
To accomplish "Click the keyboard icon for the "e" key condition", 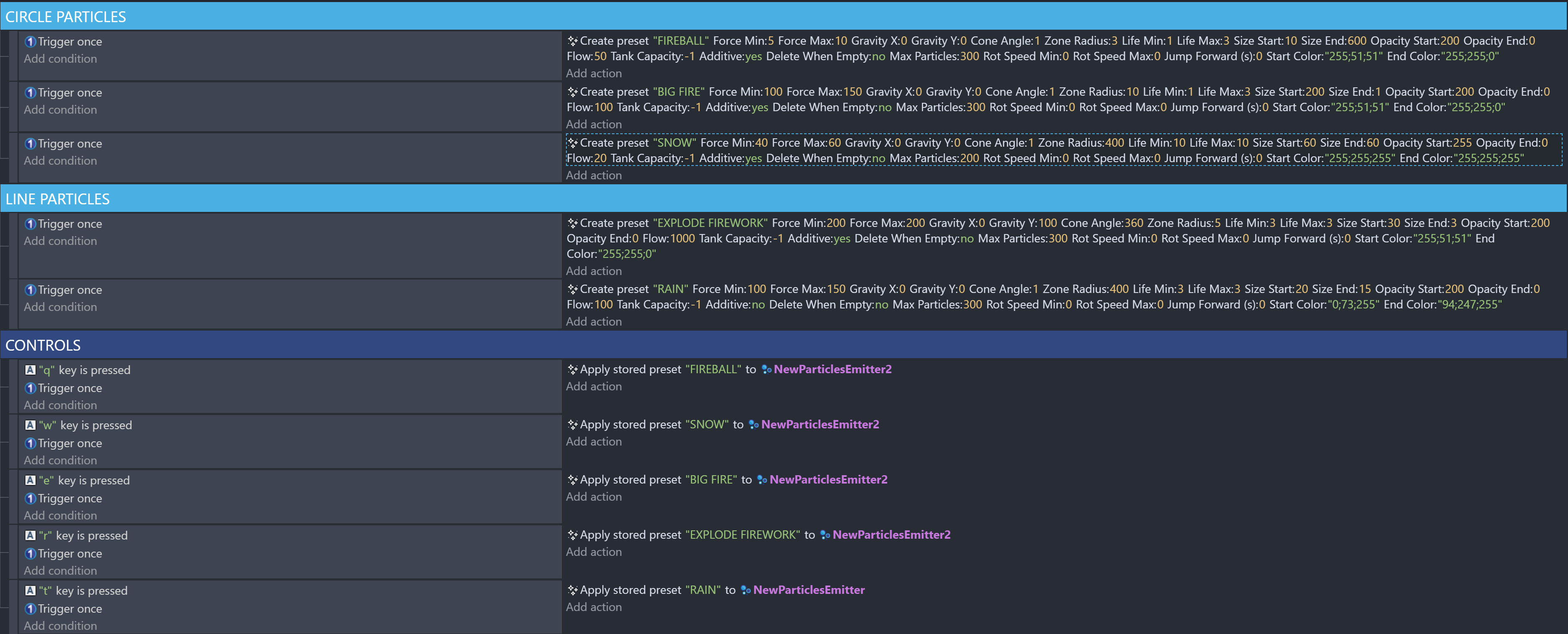I will click(30, 480).
